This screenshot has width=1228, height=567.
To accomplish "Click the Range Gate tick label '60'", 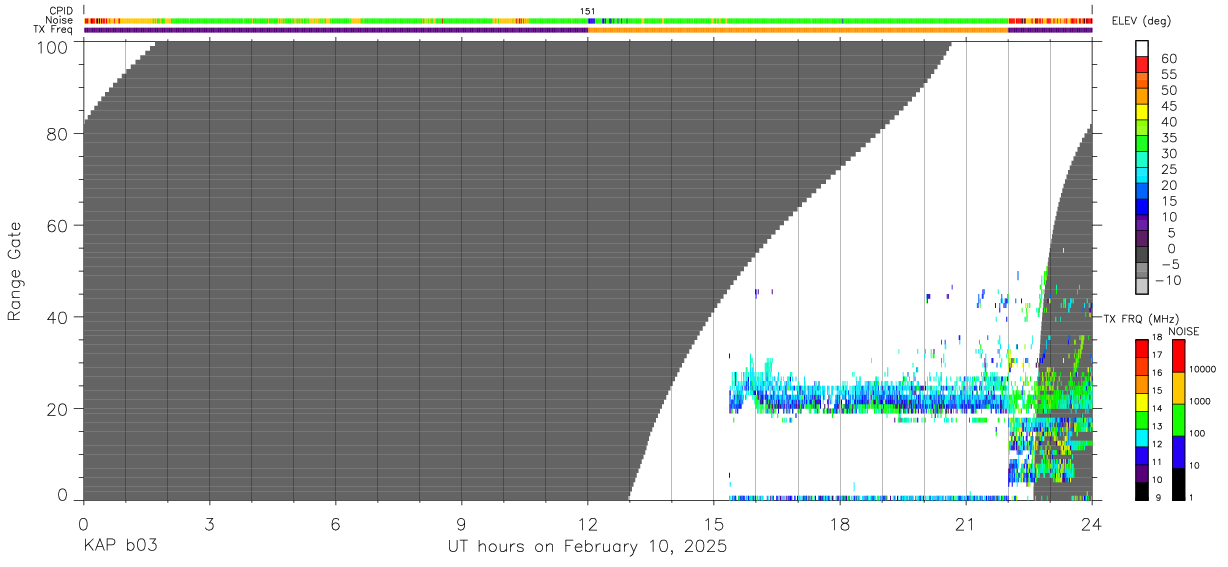I will (x=59, y=225).
